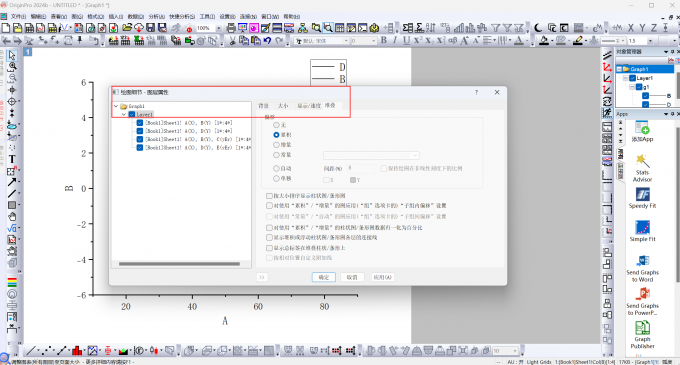The image size is (680, 365).
Task: Click the 确定 (OK) button
Action: (x=324, y=277)
